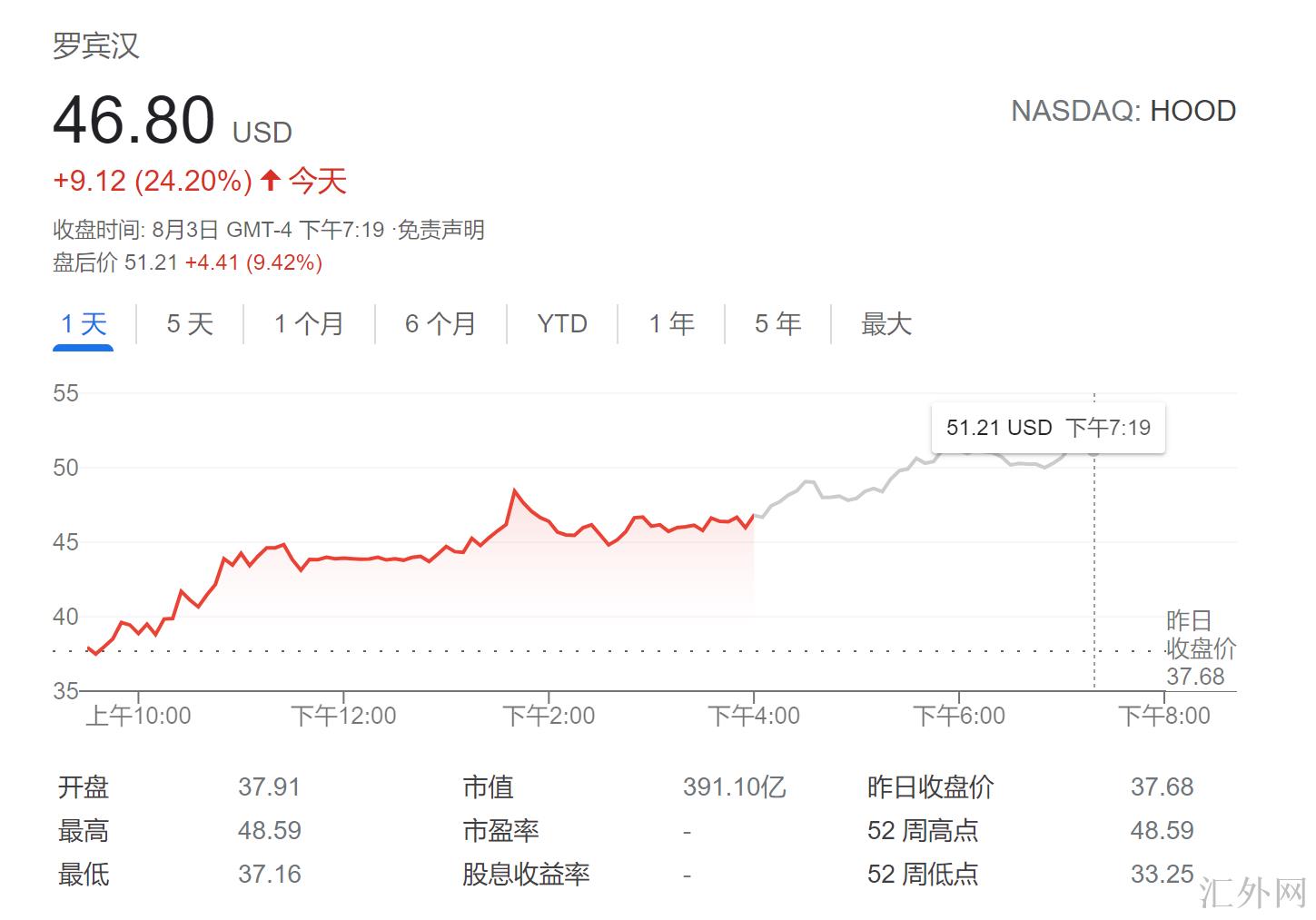The height and width of the screenshot is (920, 1316).
Task: Select the YTD range tab
Action: coord(562,324)
